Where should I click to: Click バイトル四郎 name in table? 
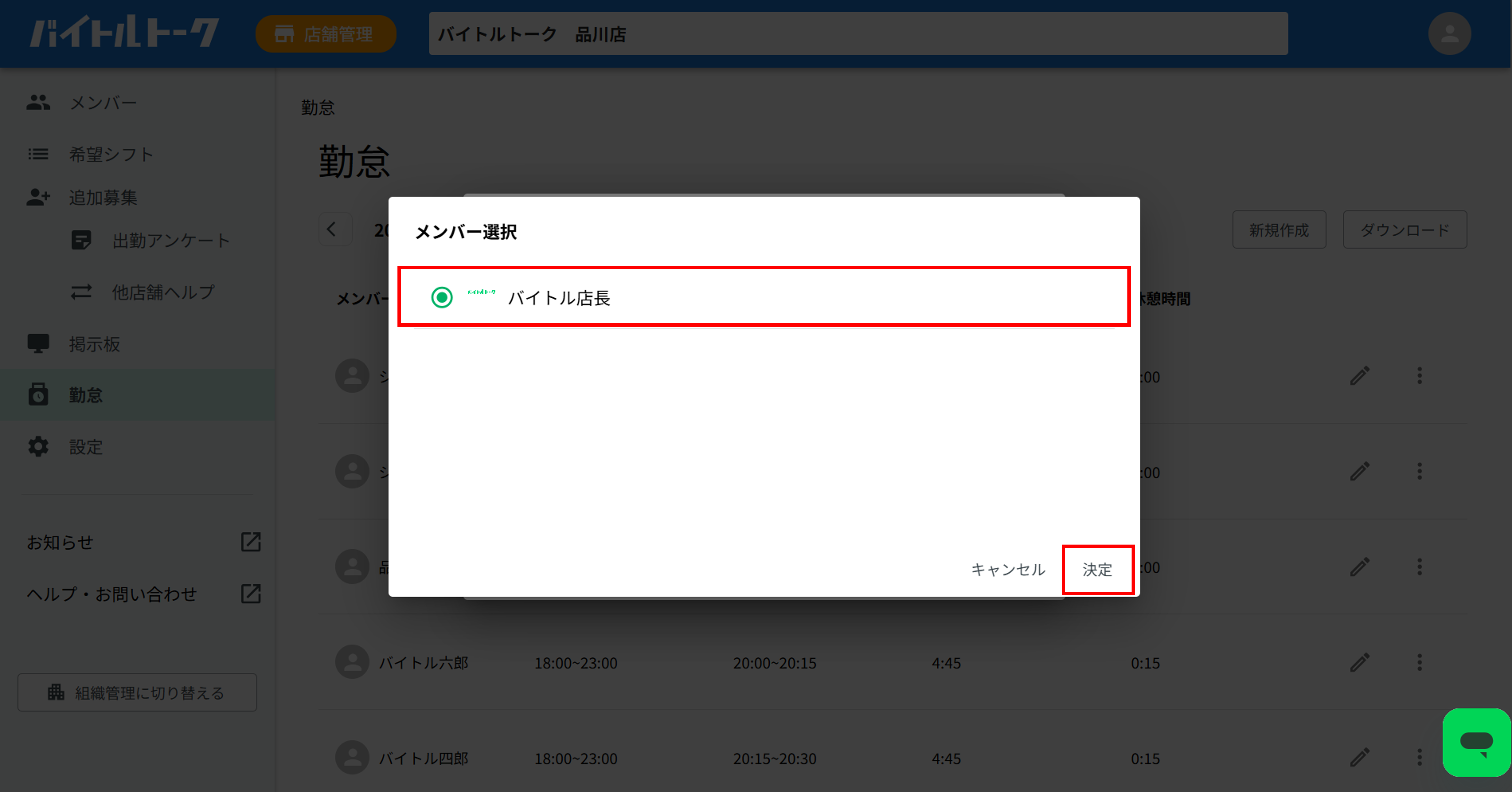(423, 759)
